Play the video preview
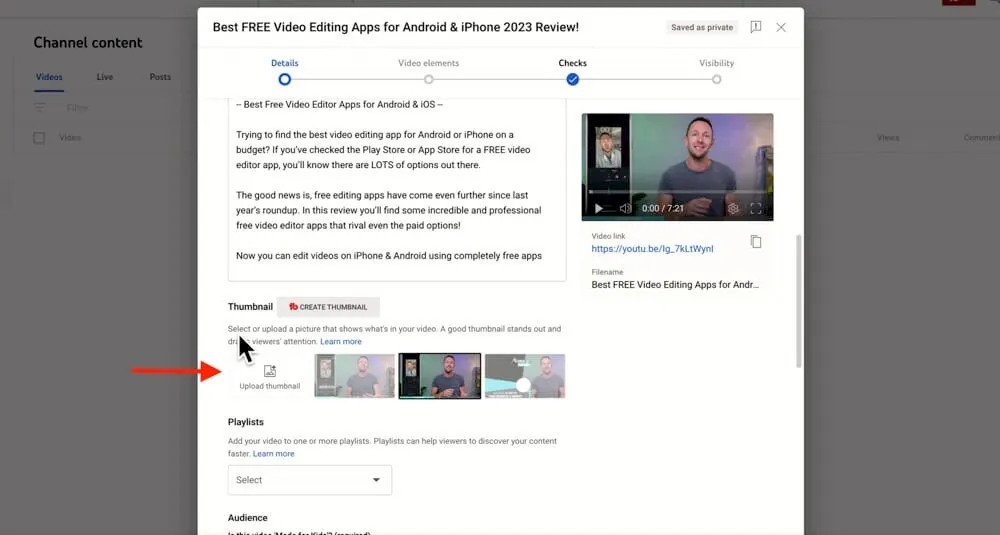 tap(599, 208)
